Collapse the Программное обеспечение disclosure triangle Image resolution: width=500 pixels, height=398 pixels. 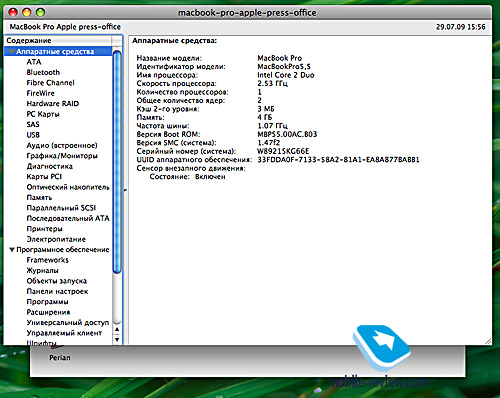12,250
